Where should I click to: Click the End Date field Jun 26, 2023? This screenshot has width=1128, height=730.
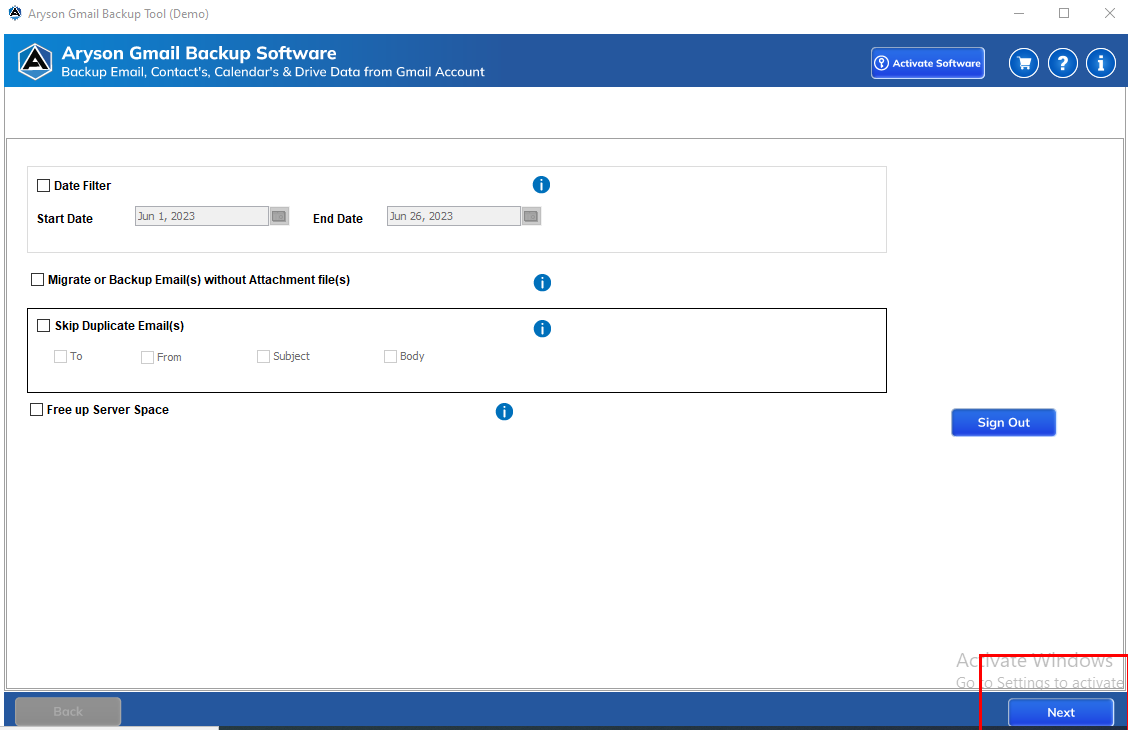[x=453, y=216]
